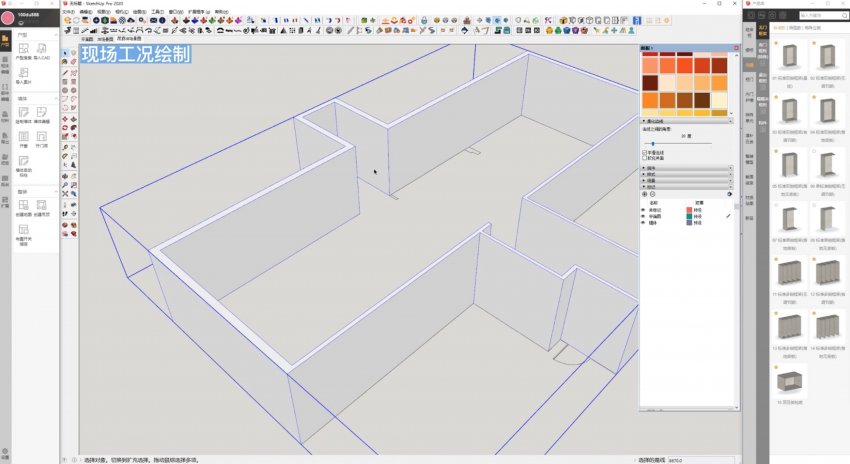The height and width of the screenshot is (464, 850).
Task: Collapse the 图块 section in left panel
Action: coord(55,192)
